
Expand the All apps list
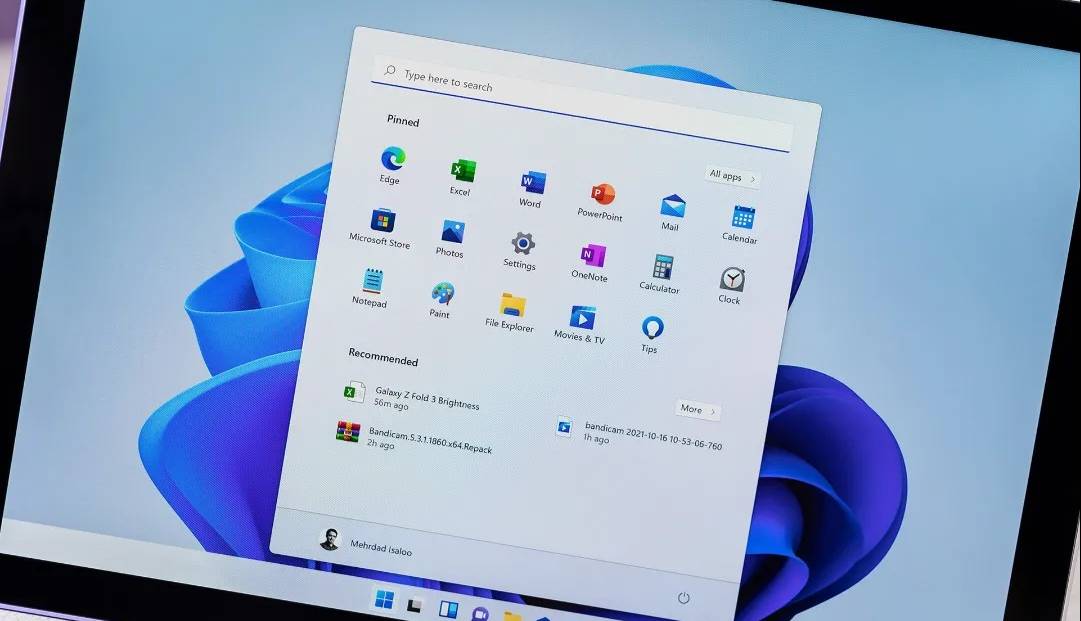[731, 177]
